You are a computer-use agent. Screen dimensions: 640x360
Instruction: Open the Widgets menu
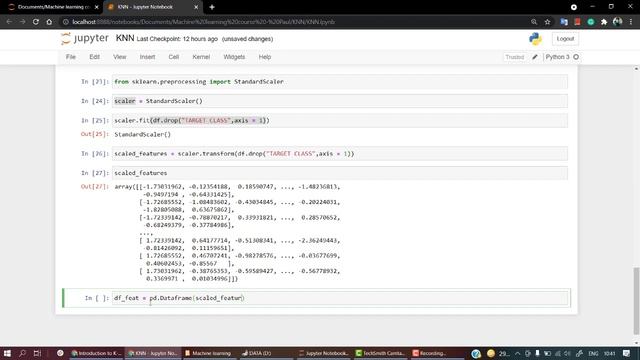234,57
